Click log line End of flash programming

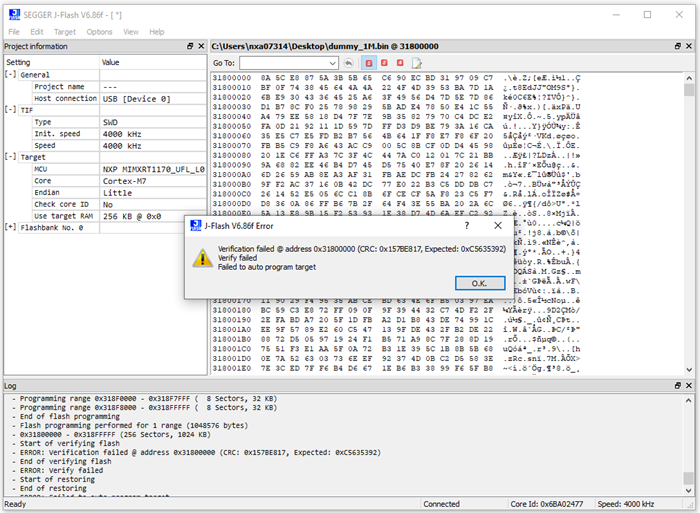[70, 416]
